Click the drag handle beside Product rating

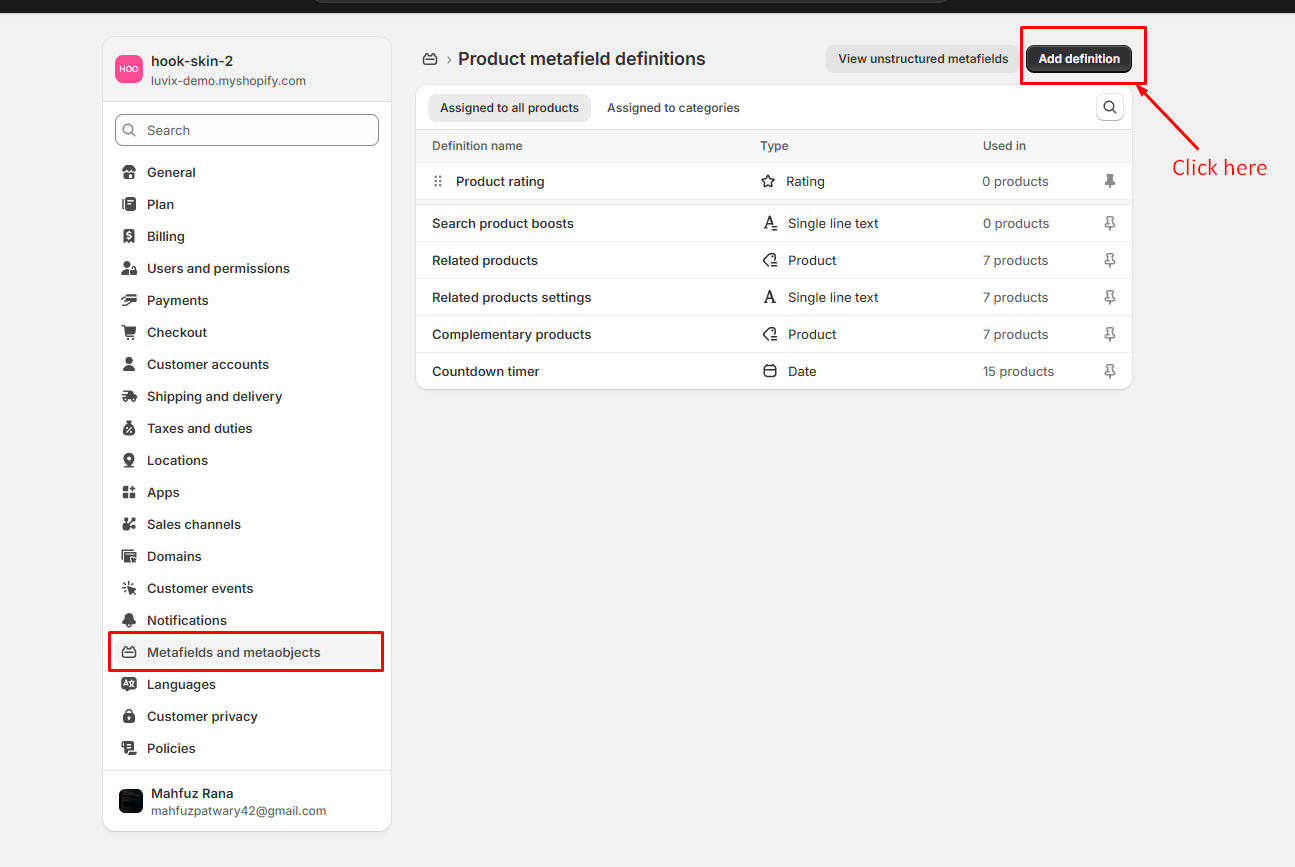click(x=438, y=181)
